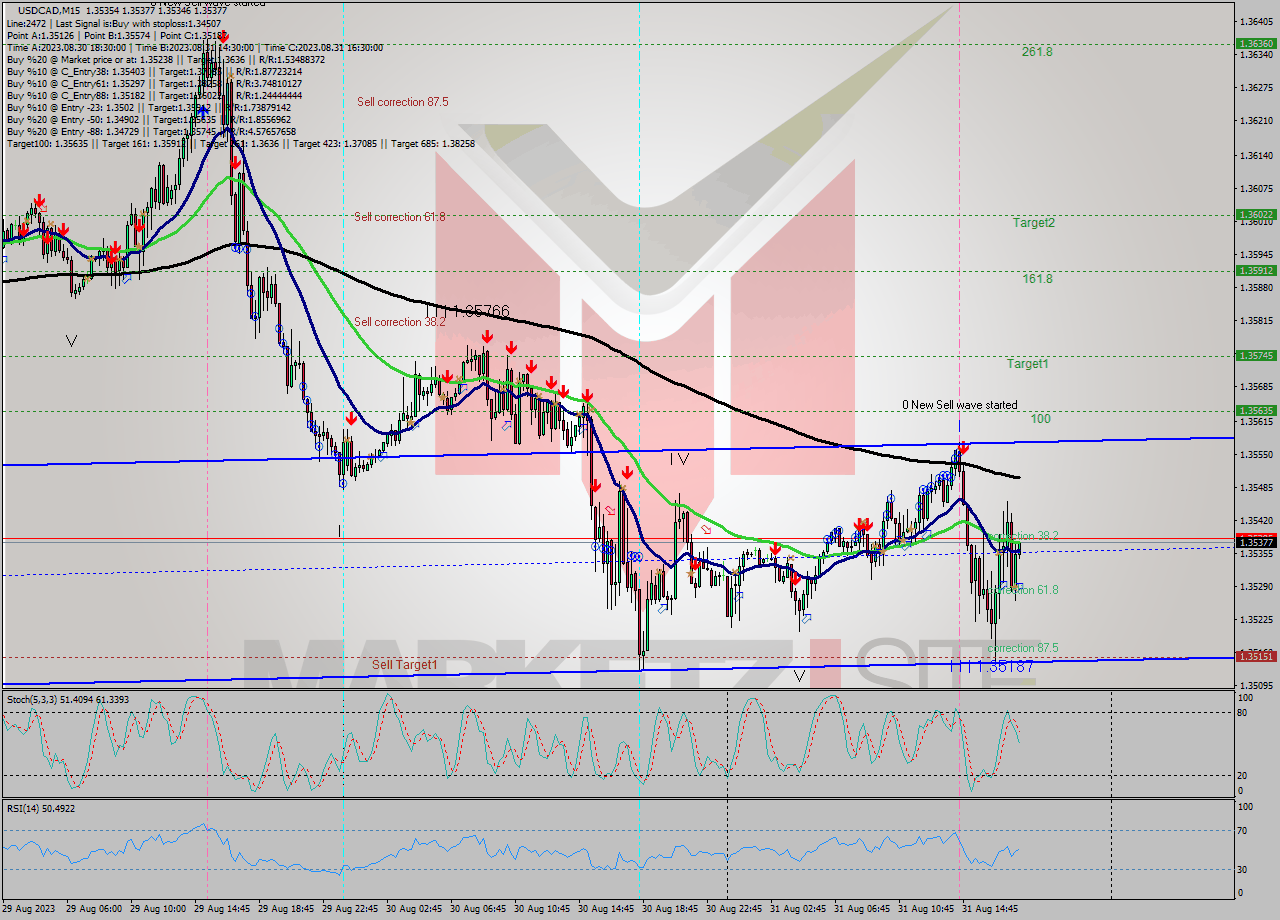The width and height of the screenshot is (1280, 920).
Task: Click the '31 Aug 02:45' time axis label
Action: click(798, 909)
